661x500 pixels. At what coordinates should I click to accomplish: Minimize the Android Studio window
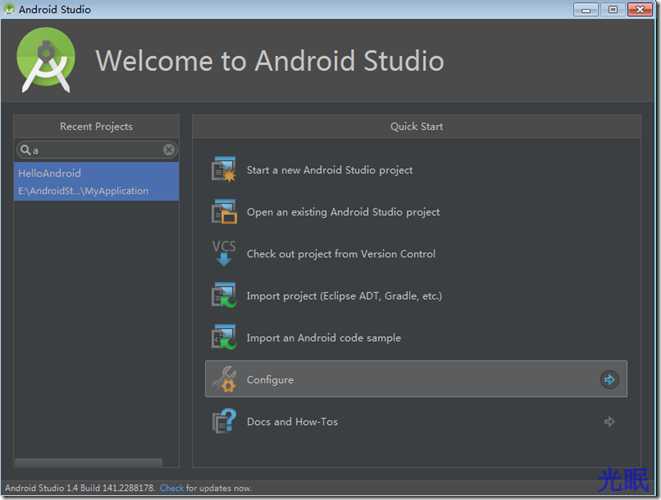[x=586, y=10]
